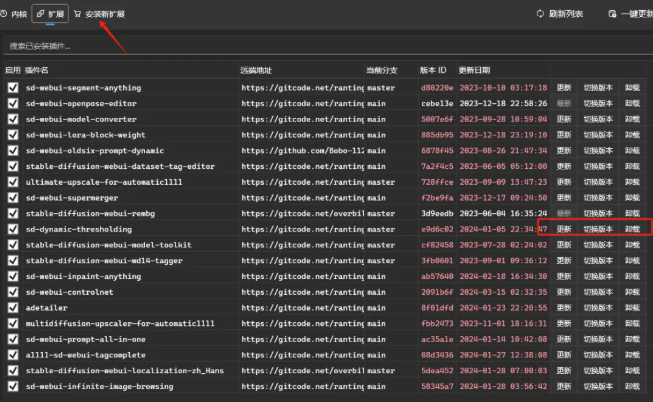
Task: Click the 启用 column header
Action: pyautogui.click(x=12, y=70)
